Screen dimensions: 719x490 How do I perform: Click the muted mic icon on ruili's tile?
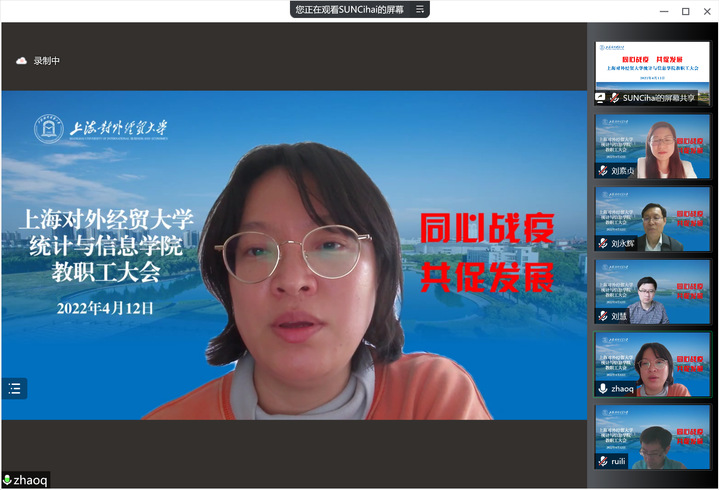[603, 461]
